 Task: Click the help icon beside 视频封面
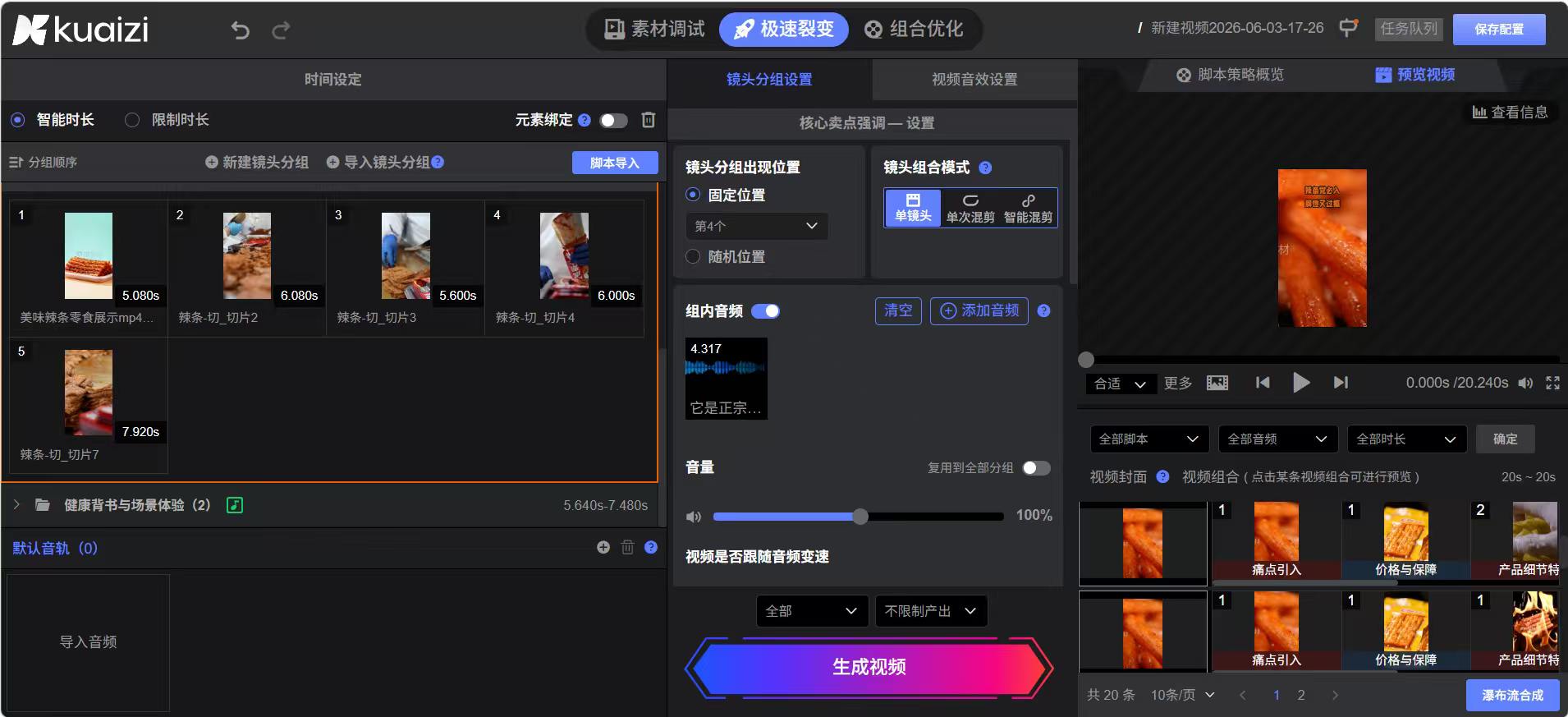(x=1162, y=476)
